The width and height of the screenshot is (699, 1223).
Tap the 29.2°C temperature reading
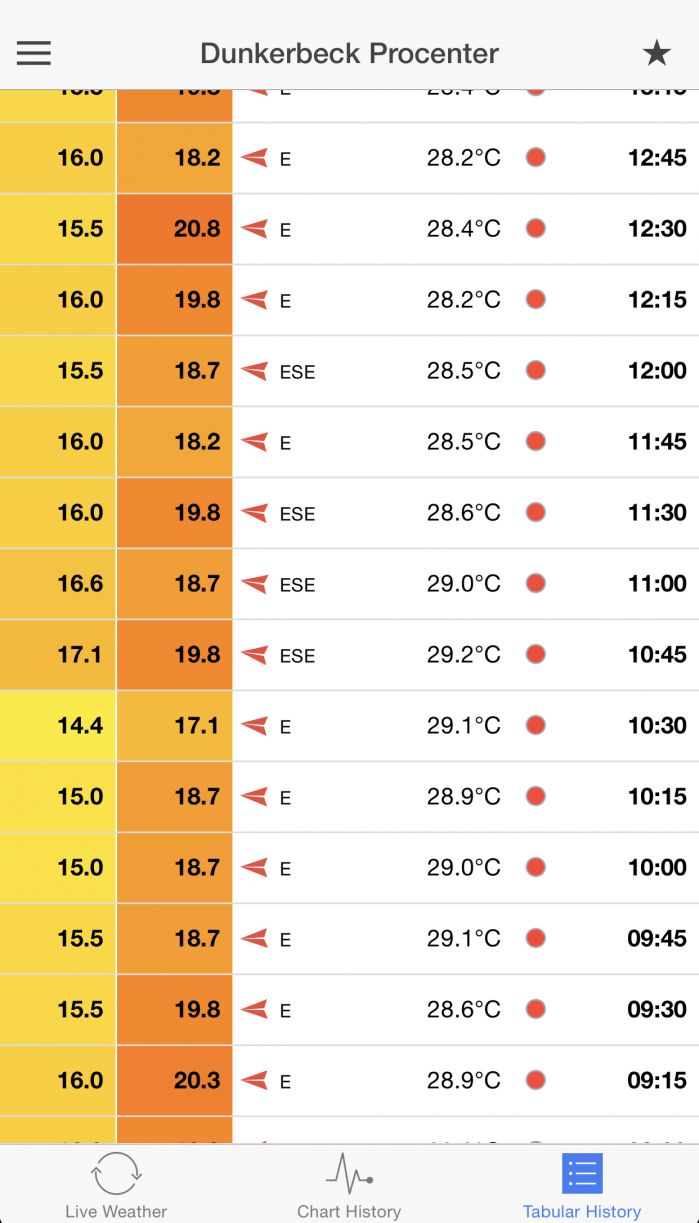coord(464,655)
